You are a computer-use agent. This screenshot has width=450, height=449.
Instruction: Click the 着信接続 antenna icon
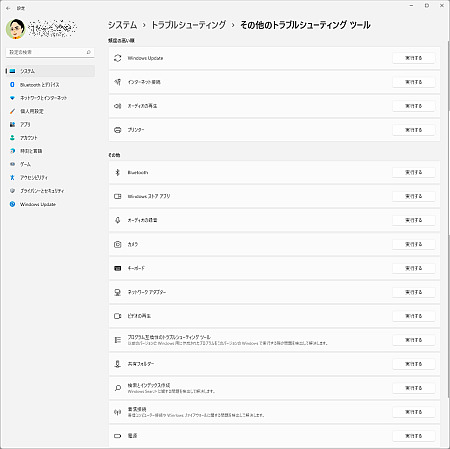(x=118, y=412)
